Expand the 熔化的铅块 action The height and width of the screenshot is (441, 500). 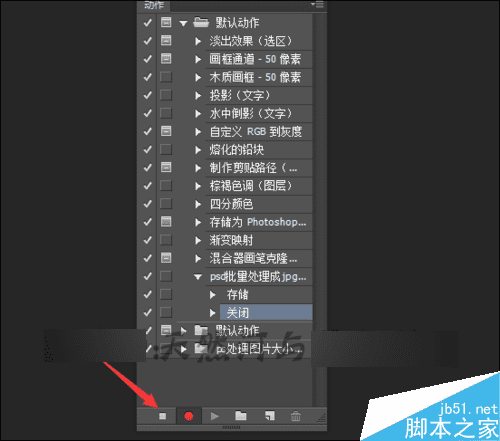click(x=198, y=150)
